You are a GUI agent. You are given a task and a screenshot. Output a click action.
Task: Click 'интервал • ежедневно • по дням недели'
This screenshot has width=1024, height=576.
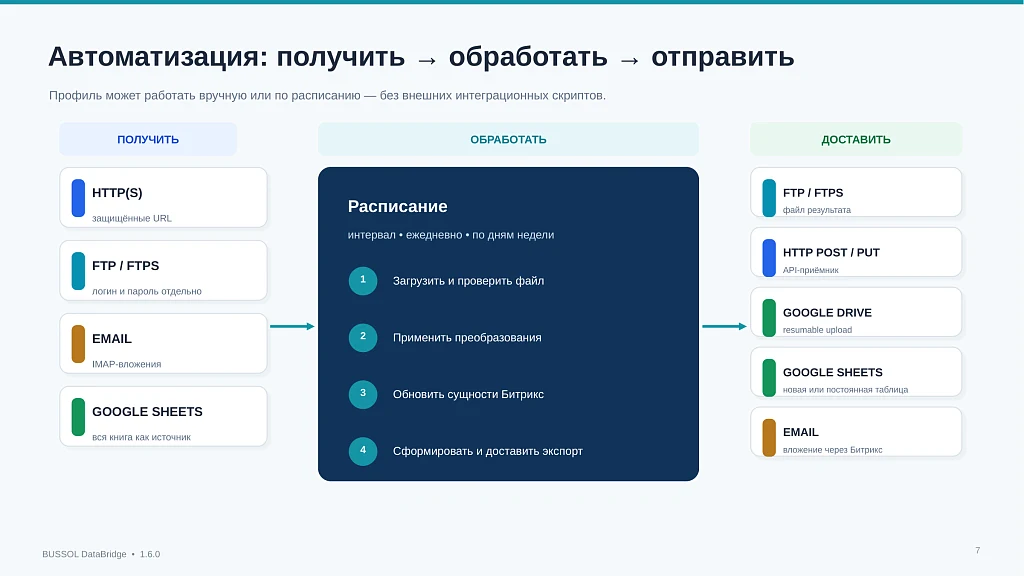[x=451, y=235]
